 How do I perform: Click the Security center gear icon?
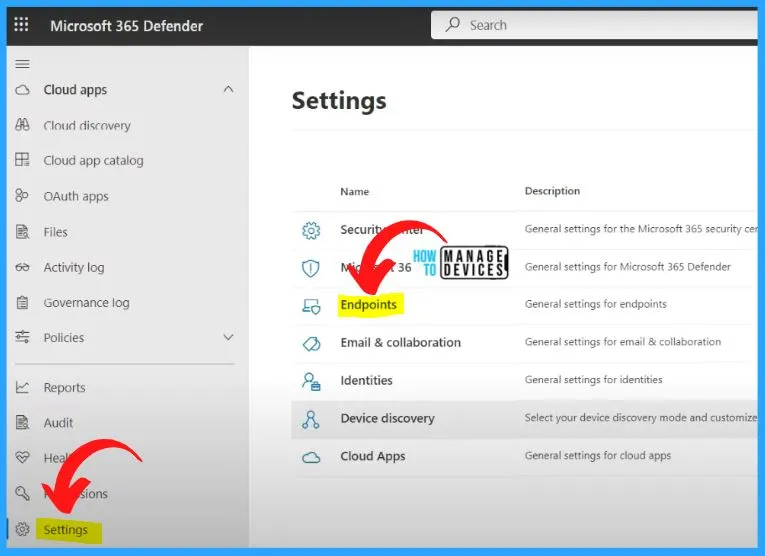pos(311,231)
